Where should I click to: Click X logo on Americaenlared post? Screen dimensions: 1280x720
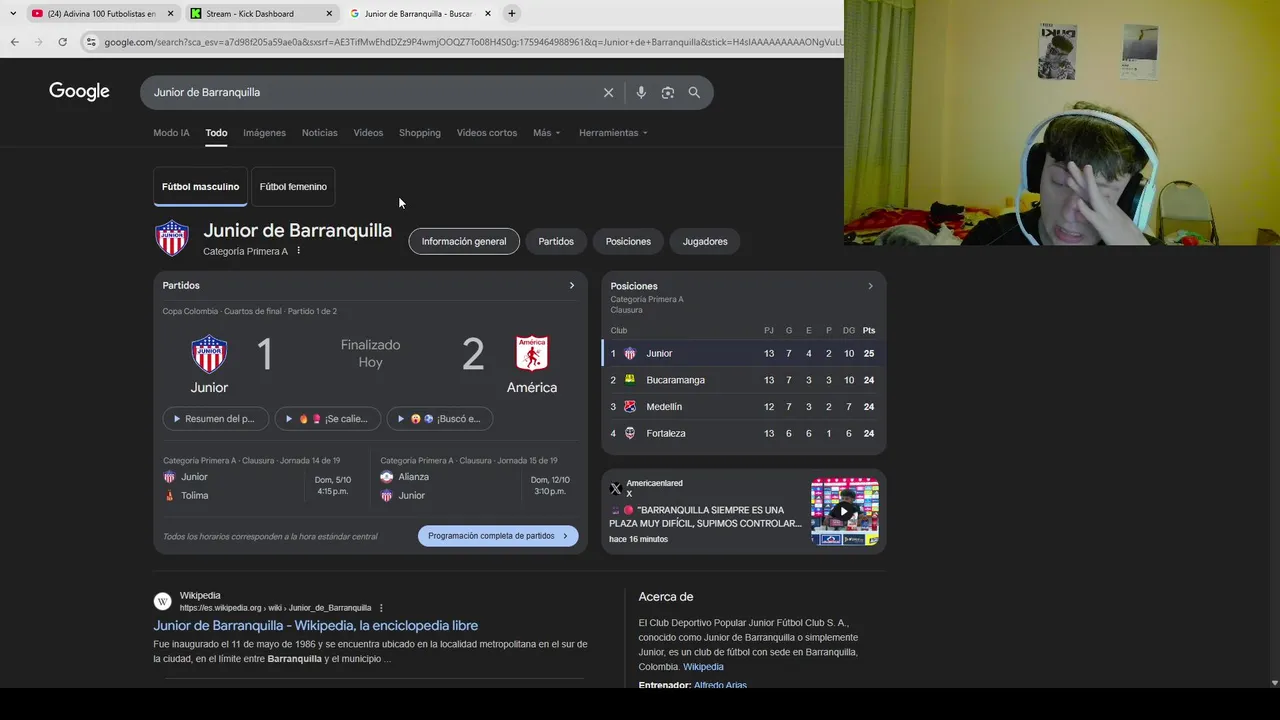coord(615,488)
